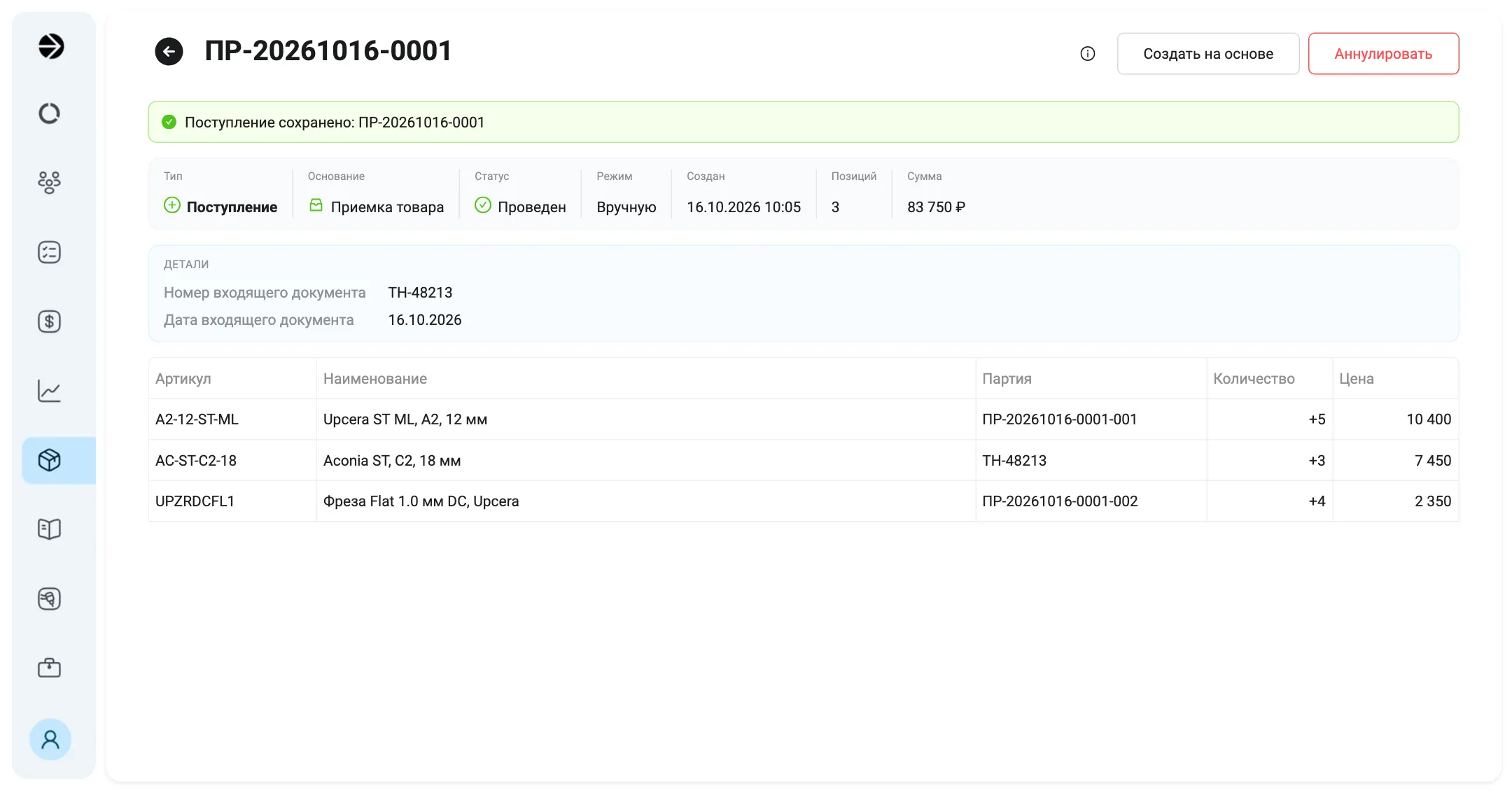Image resolution: width=1512 pixels, height=792 pixels.
Task: Open the people group section in sidebar
Action: click(x=49, y=182)
